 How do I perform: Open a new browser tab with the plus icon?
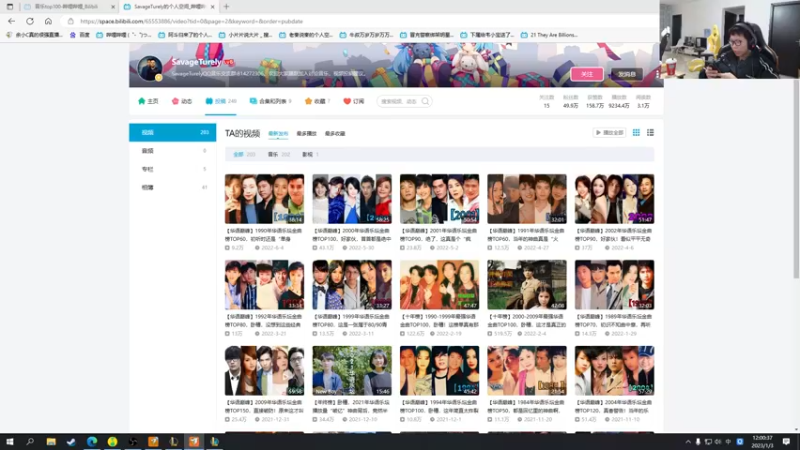tap(226, 7)
